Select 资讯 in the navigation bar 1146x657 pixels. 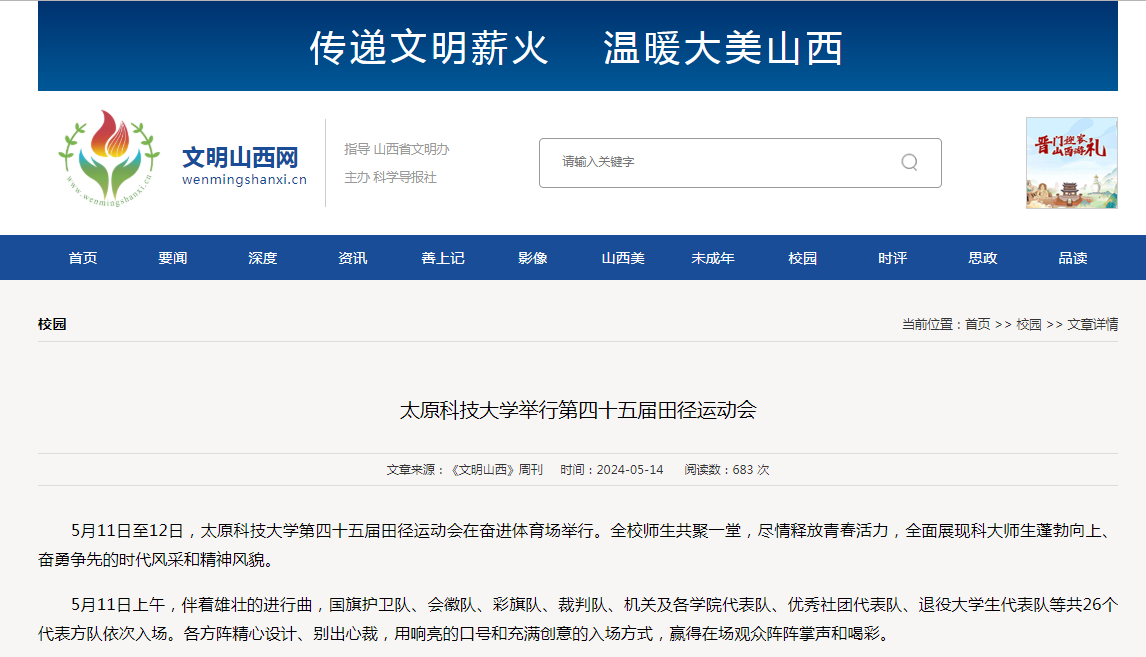353,258
